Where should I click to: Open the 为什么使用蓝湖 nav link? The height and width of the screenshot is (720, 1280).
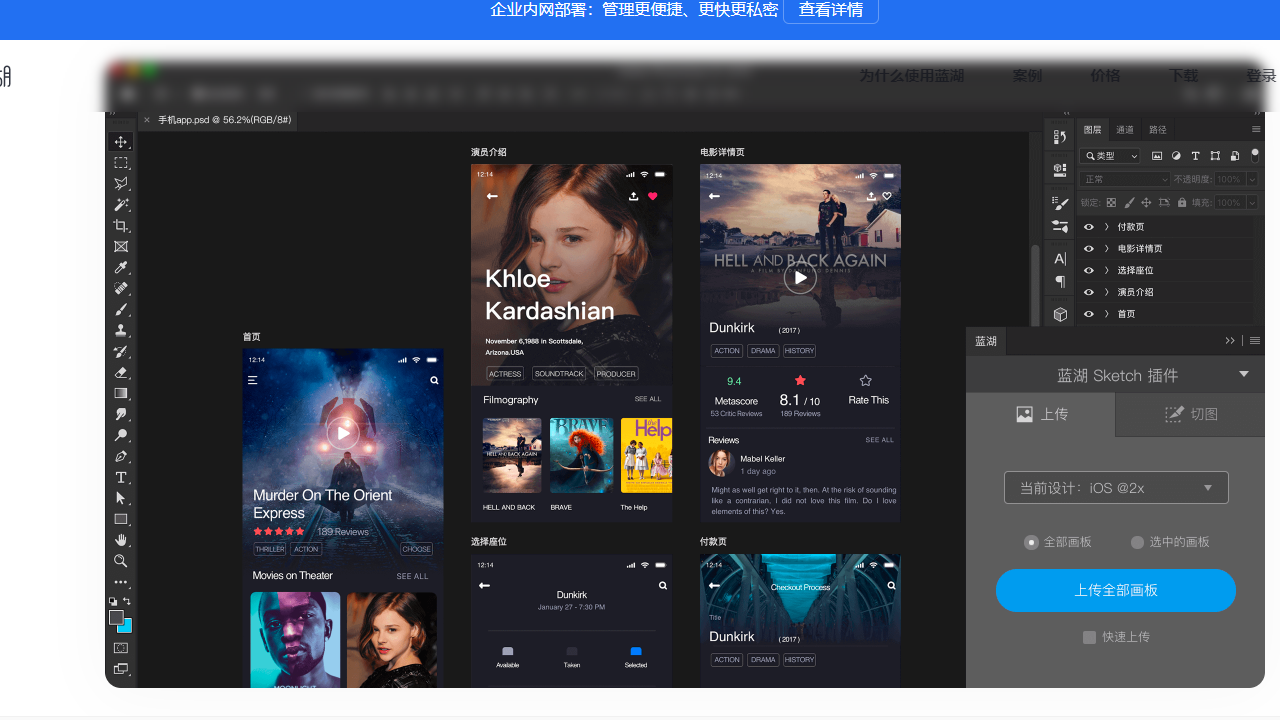911,76
